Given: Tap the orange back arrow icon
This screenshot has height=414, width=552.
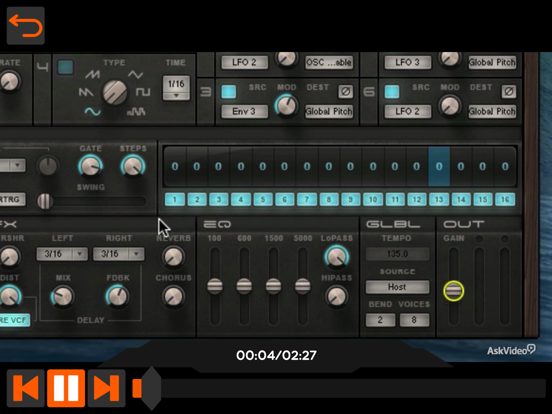Looking at the screenshot, I should (x=26, y=26).
